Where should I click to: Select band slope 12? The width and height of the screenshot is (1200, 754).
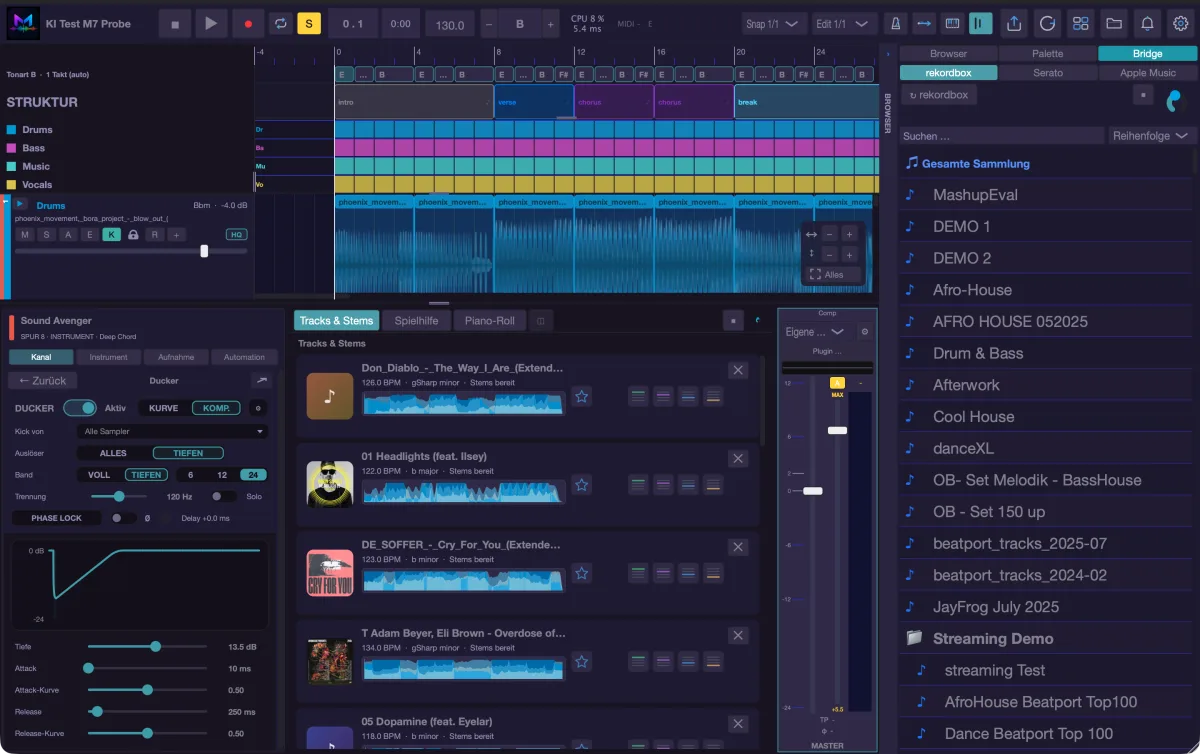[222, 475]
